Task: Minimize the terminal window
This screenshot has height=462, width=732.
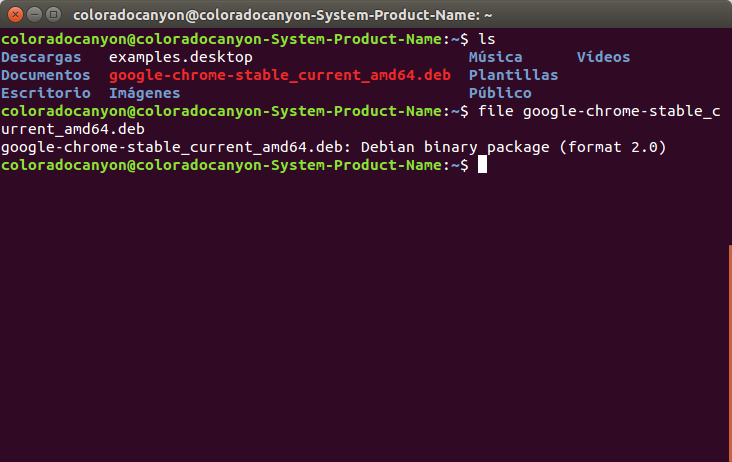Action: (35, 15)
